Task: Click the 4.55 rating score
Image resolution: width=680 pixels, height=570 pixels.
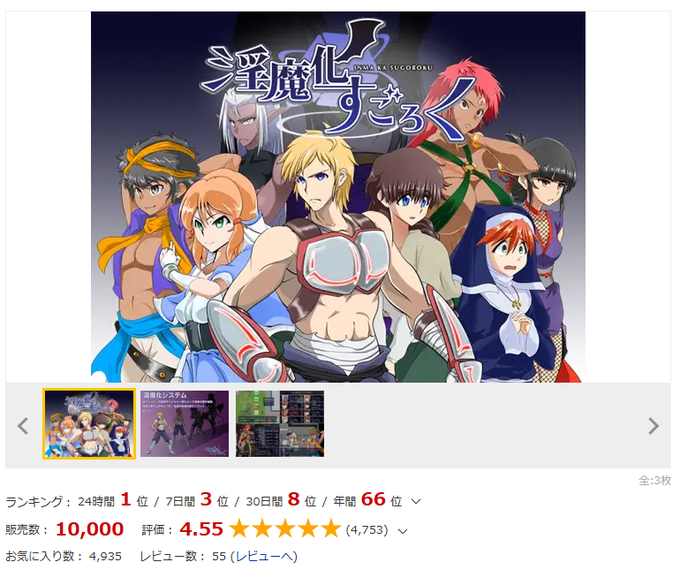Action: (201, 529)
